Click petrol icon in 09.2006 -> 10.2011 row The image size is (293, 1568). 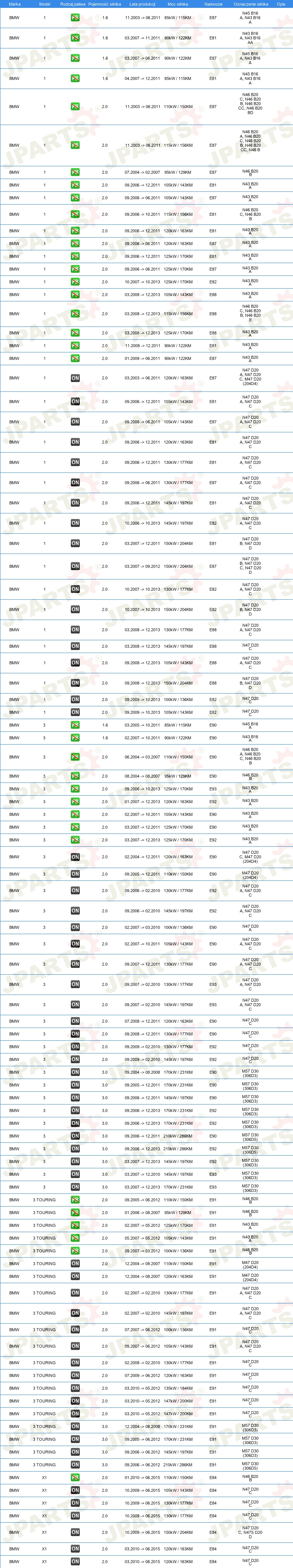(75, 214)
